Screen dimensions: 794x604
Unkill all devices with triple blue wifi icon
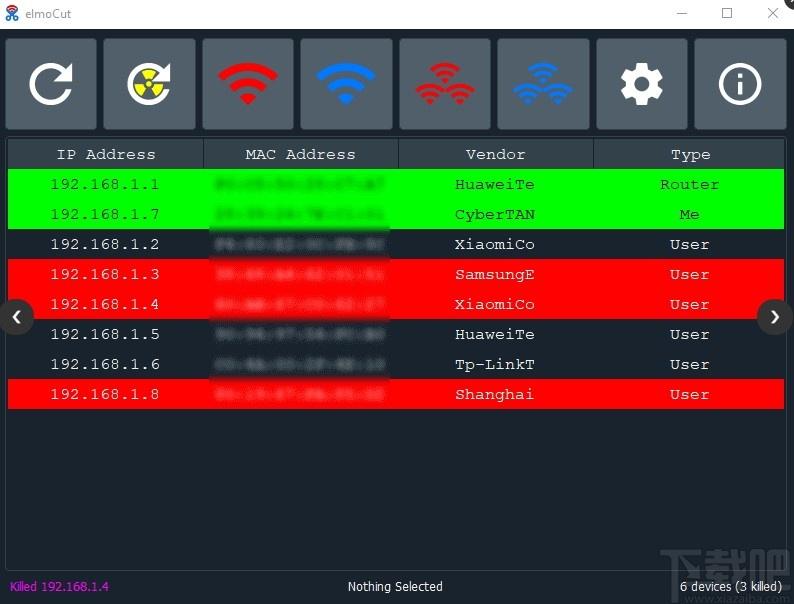point(543,84)
